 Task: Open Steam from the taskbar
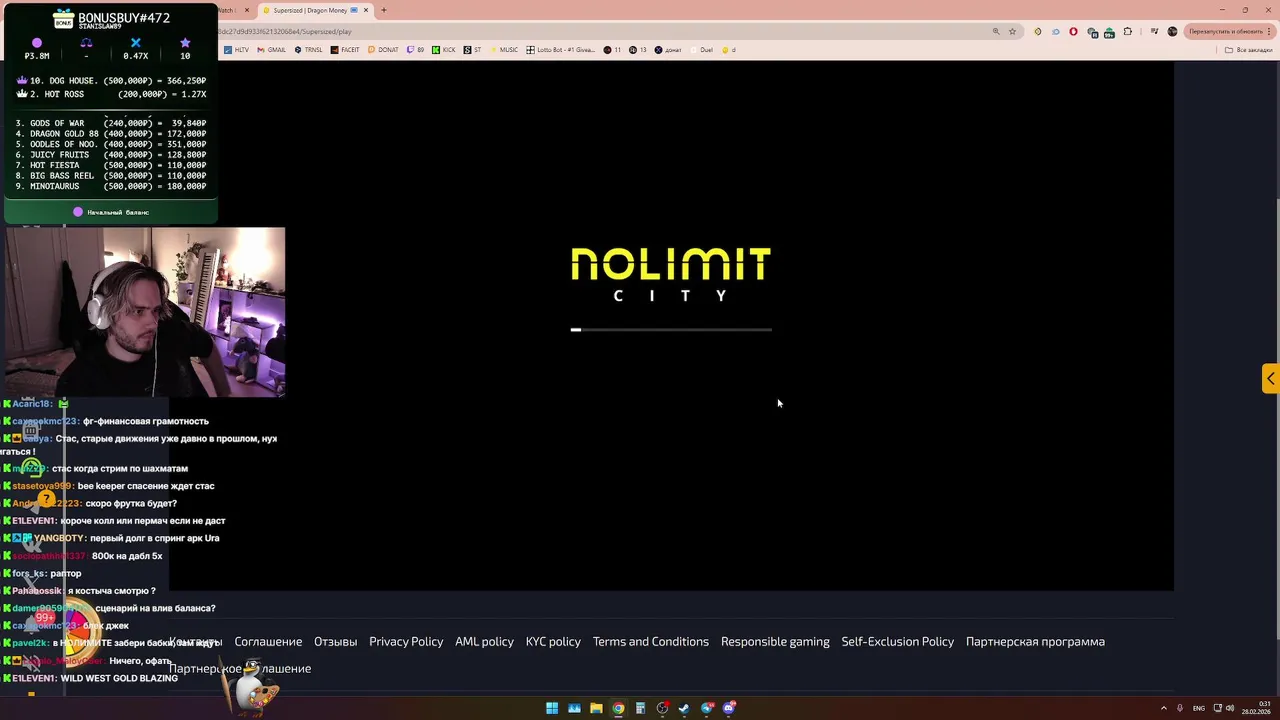684,708
